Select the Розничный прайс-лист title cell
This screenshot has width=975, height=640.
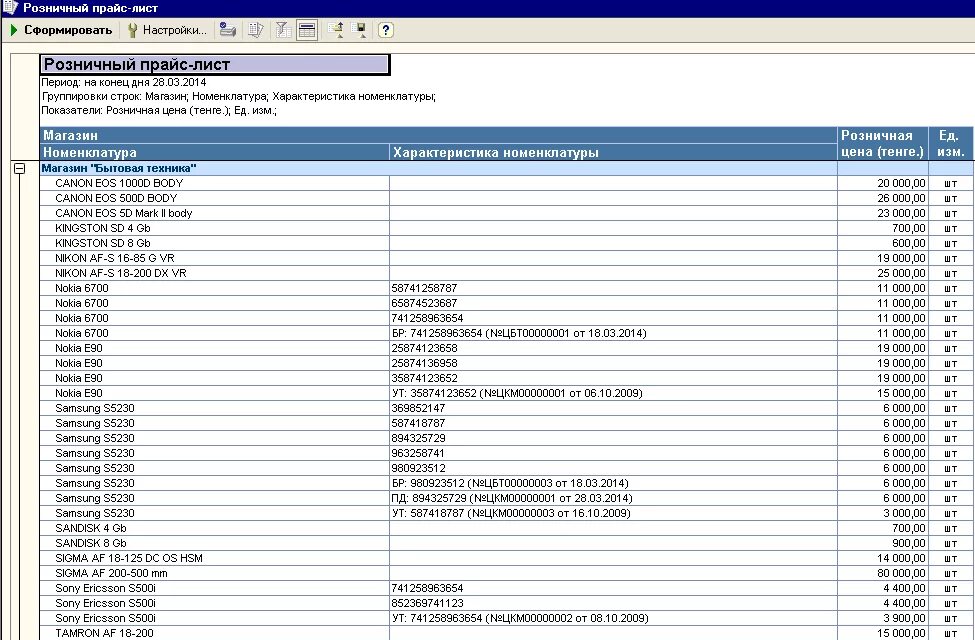215,65
